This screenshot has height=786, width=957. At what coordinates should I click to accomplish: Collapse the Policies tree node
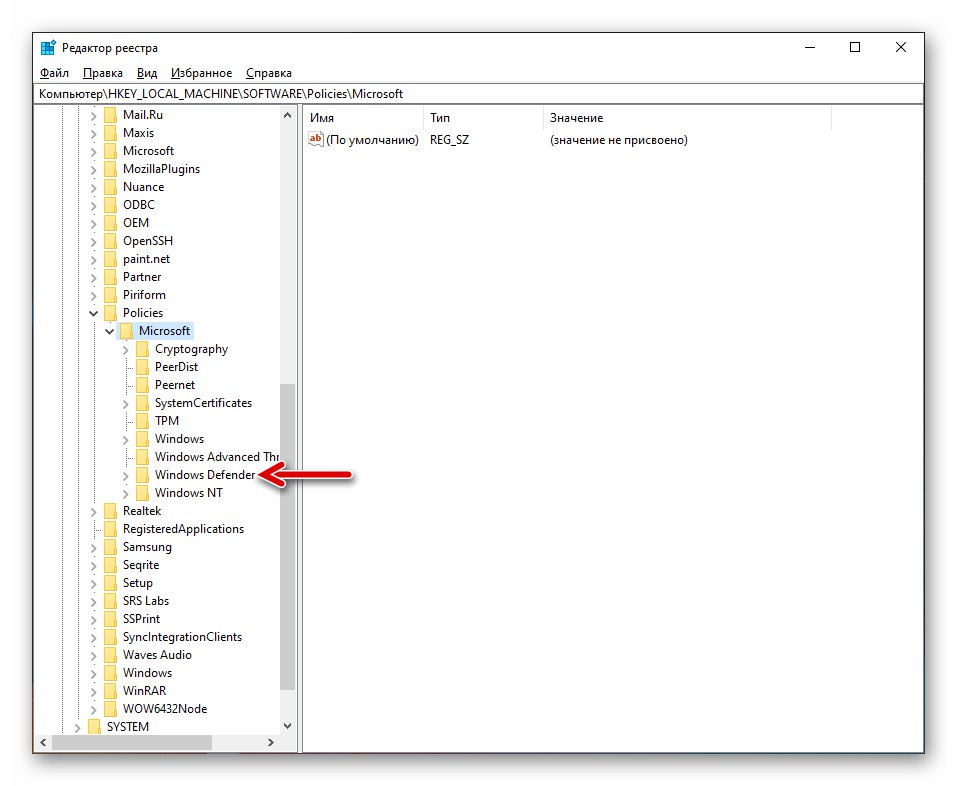[x=93, y=313]
